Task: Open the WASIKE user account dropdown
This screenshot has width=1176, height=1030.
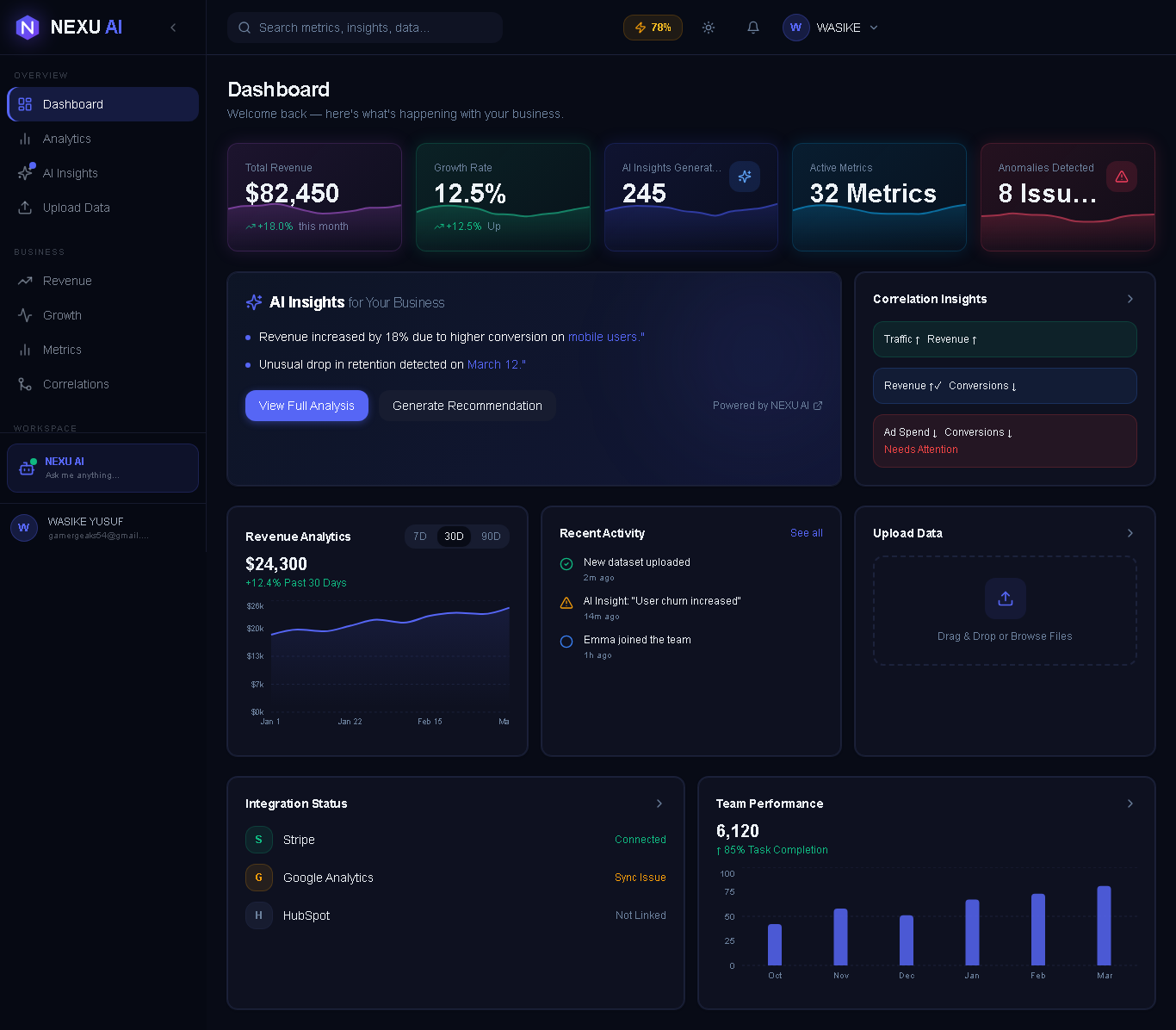Action: pos(832,28)
